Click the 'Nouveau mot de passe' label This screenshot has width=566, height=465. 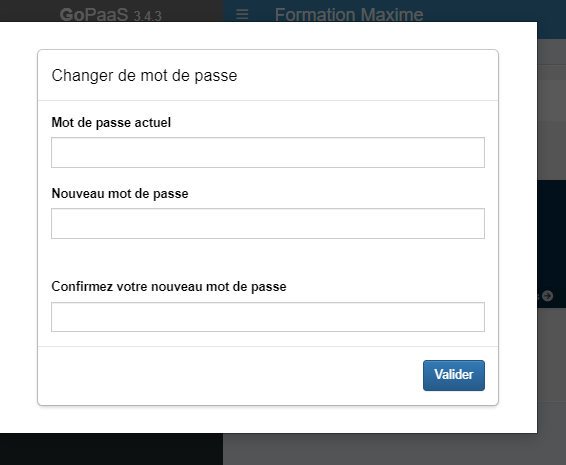point(120,194)
